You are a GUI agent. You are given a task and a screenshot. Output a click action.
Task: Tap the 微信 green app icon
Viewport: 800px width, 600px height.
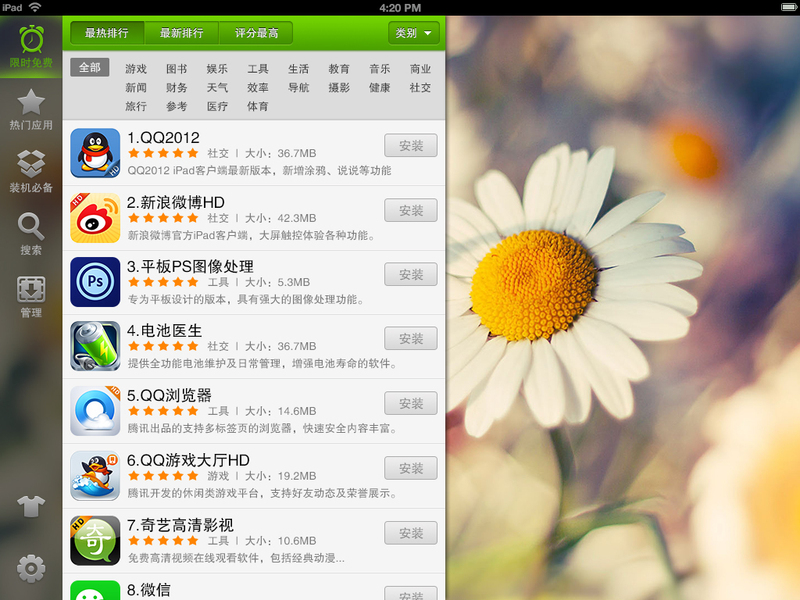[95, 590]
